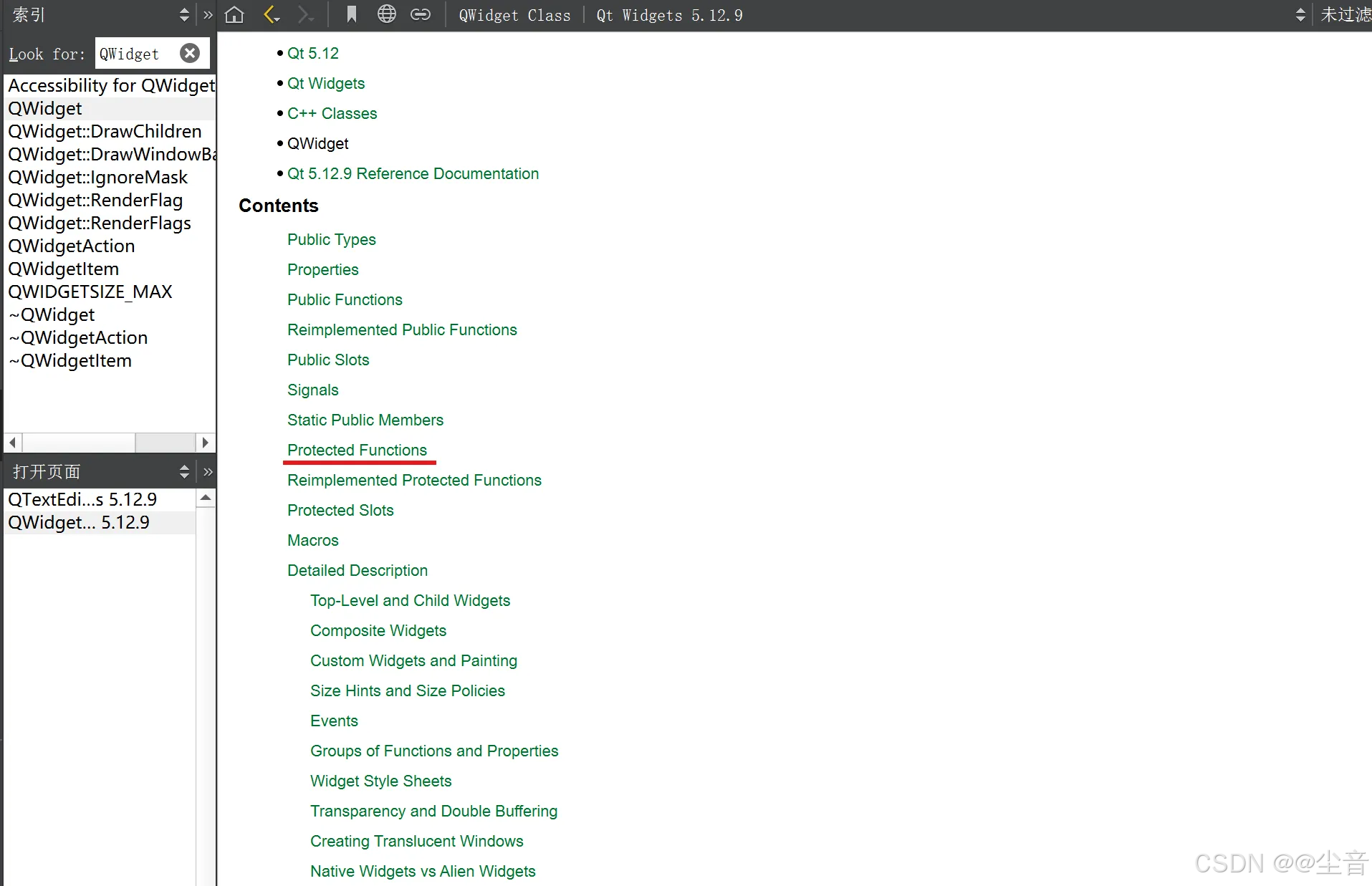Add a bookmark for this page

click(351, 14)
